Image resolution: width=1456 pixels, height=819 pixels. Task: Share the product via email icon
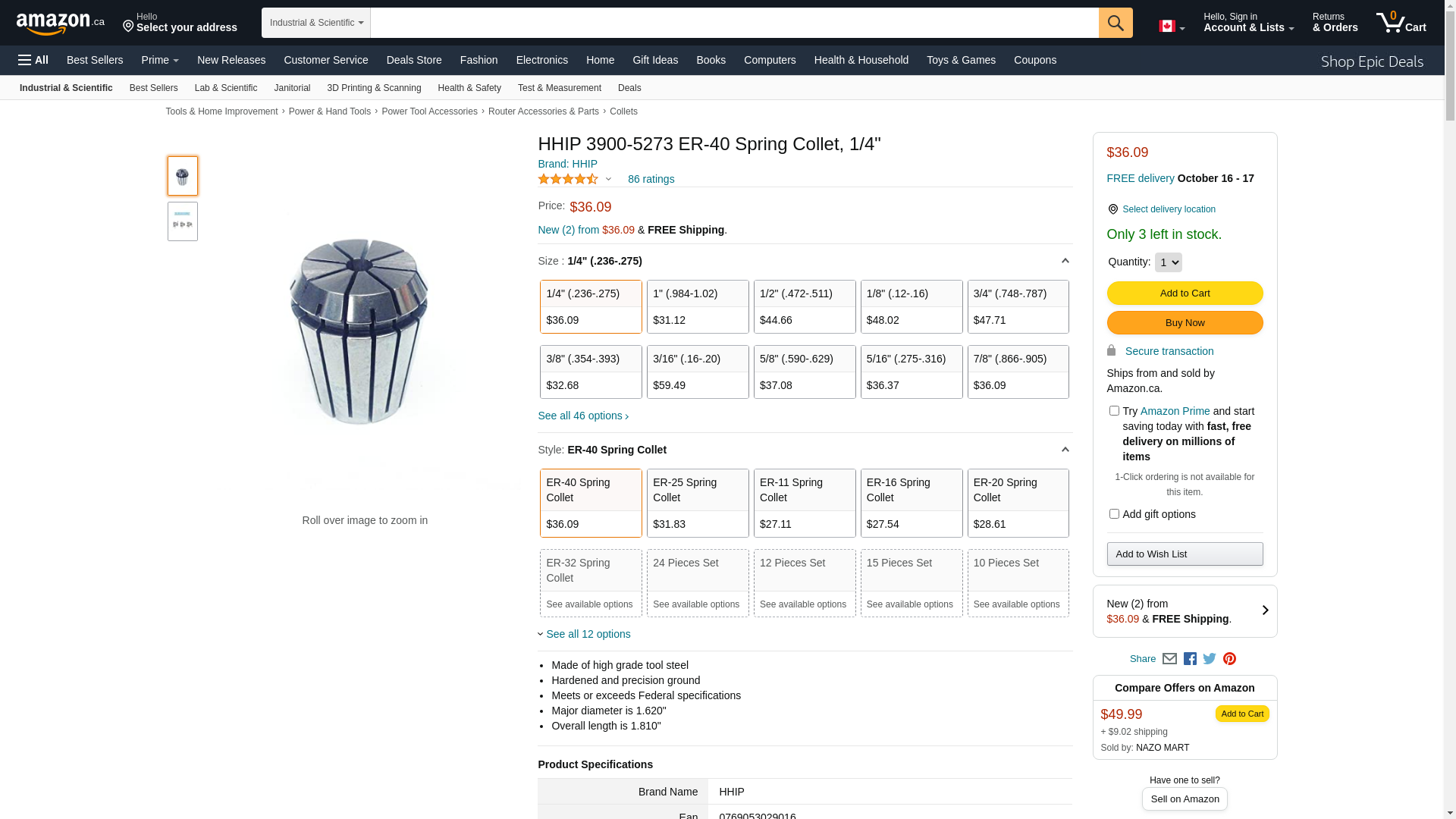tap(1169, 659)
